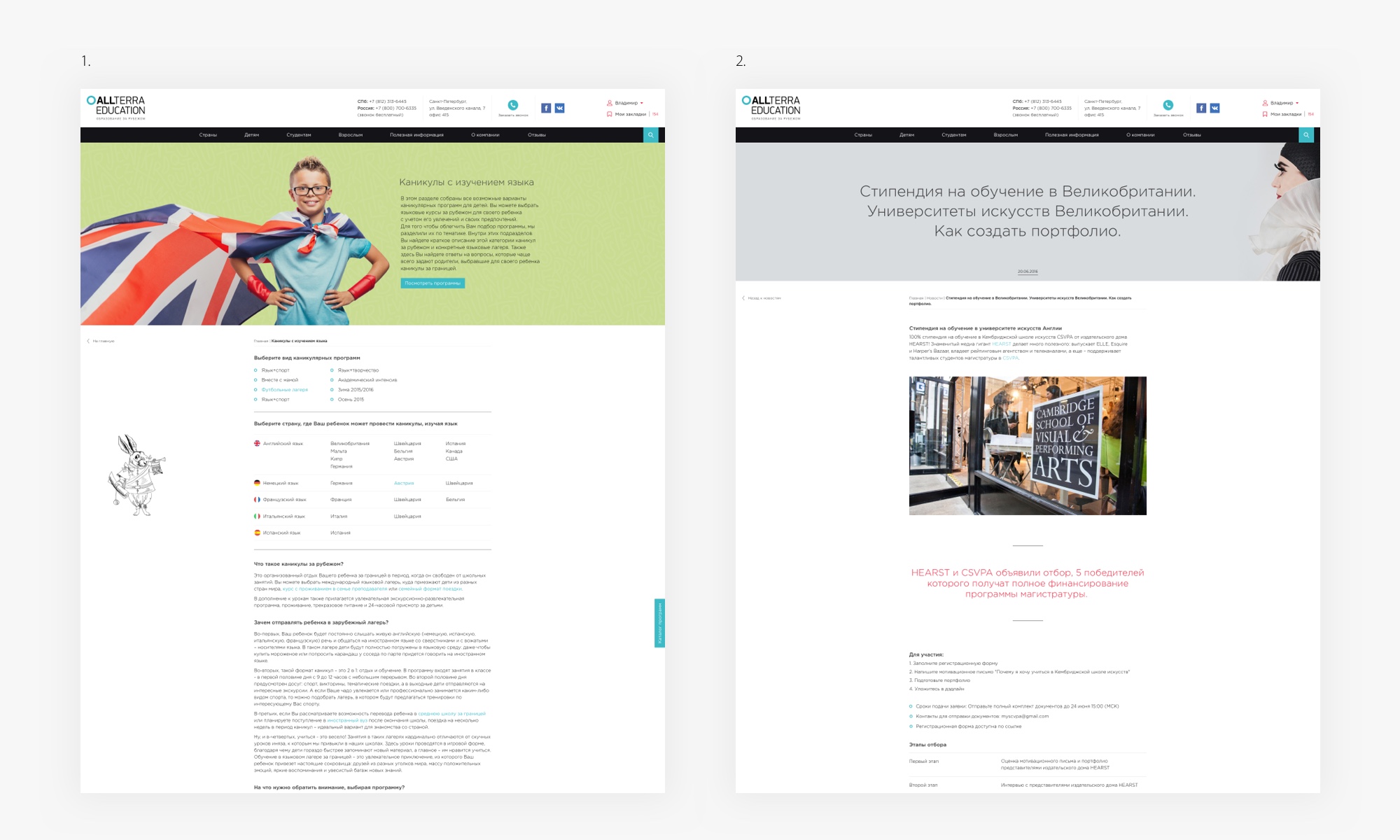Click the CSVPA link ending the article paragraph
The height and width of the screenshot is (840, 1400).
coord(1010,358)
